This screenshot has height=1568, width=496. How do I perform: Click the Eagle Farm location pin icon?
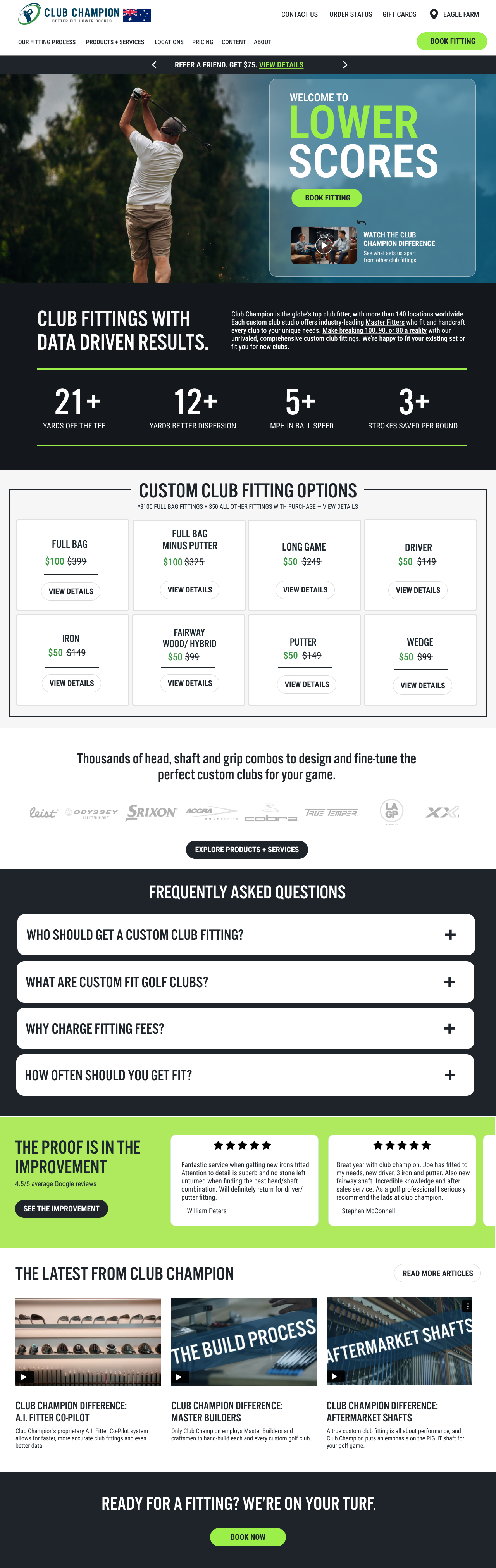point(433,14)
